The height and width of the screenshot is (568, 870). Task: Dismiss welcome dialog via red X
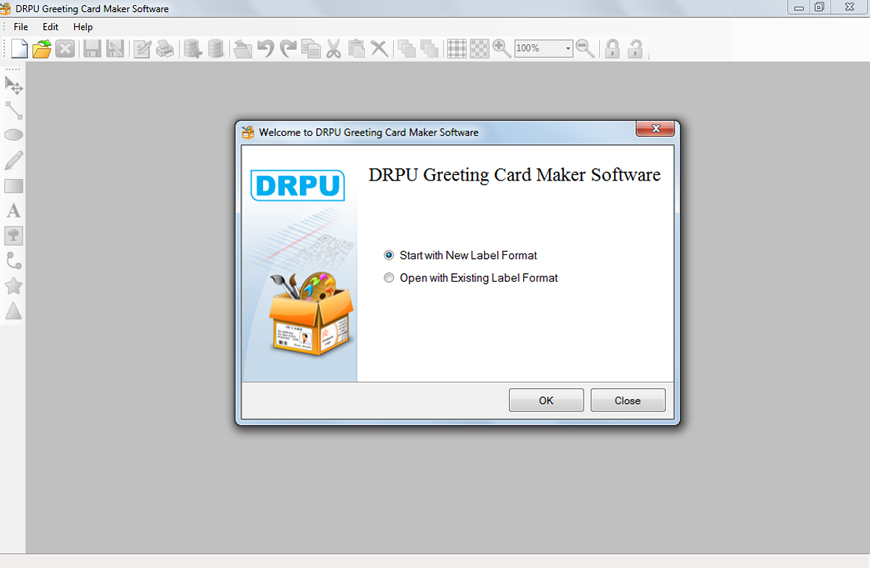point(655,129)
